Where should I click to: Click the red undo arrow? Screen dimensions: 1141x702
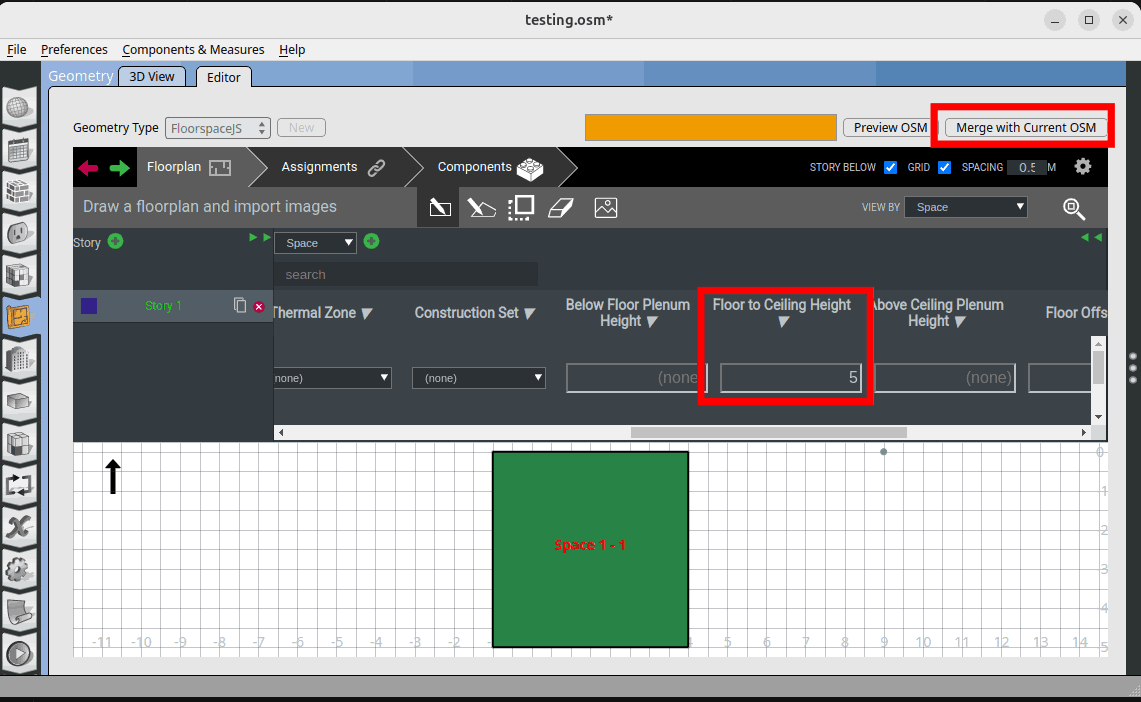coord(89,168)
